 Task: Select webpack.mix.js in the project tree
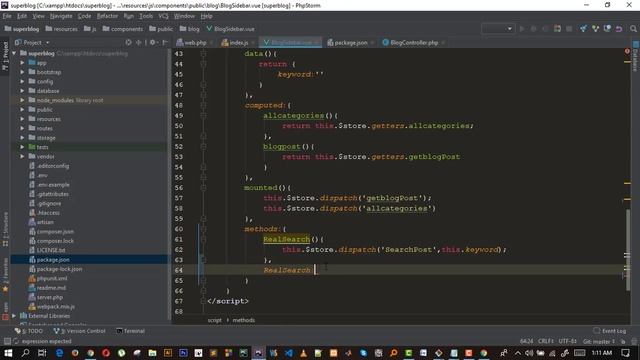tap(56, 307)
